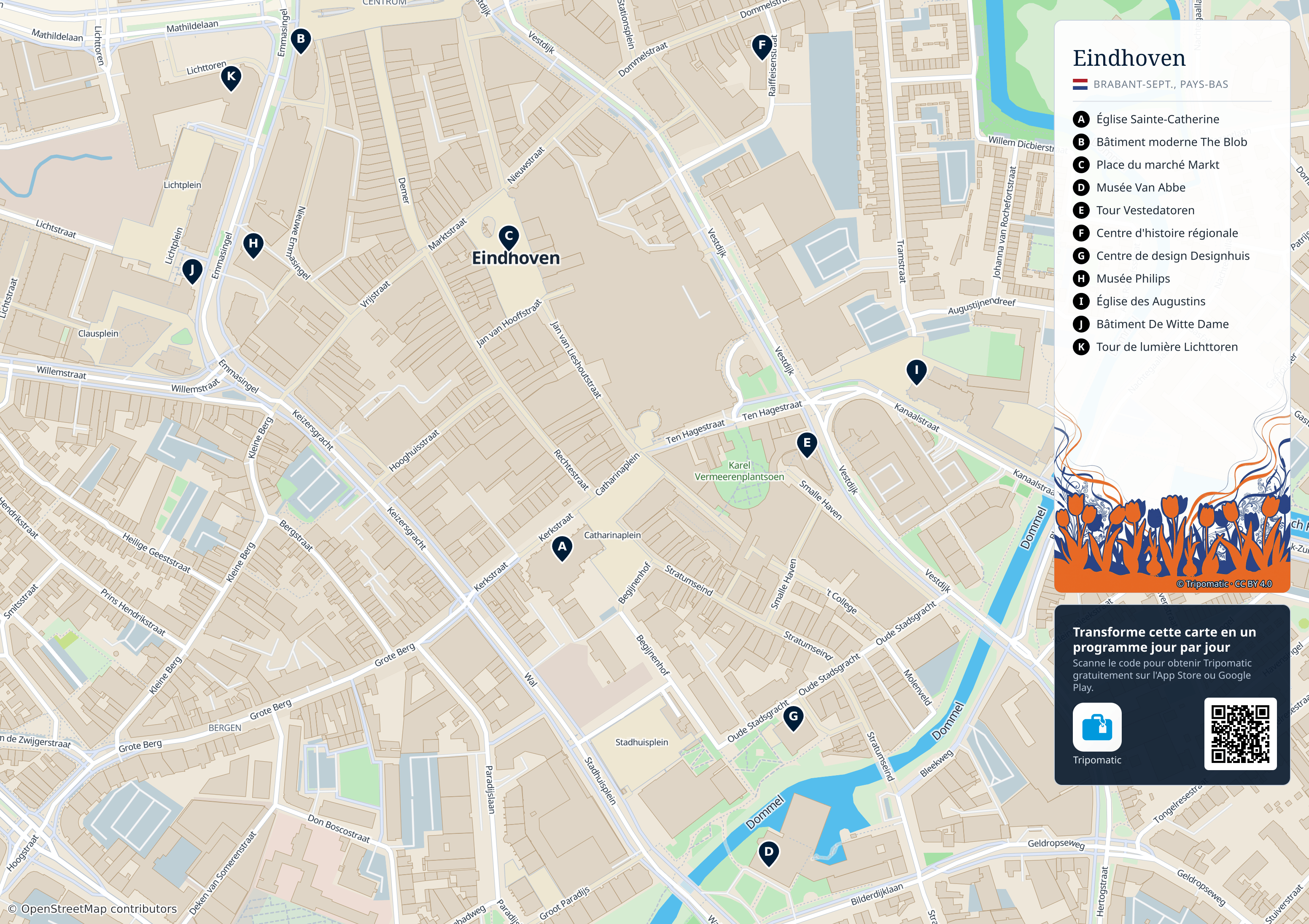Click the Prins Hendrikstraat street label
This screenshot has height=924, width=1309.
pos(133,612)
